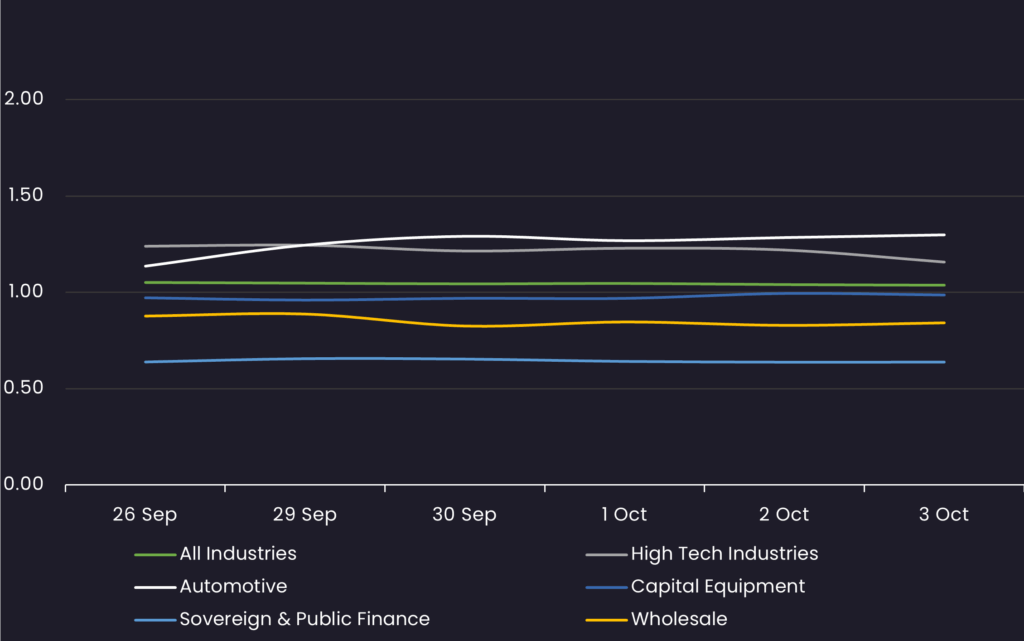Click the green All Industries legend swatch
The width and height of the screenshot is (1024, 641).
click(x=155, y=554)
